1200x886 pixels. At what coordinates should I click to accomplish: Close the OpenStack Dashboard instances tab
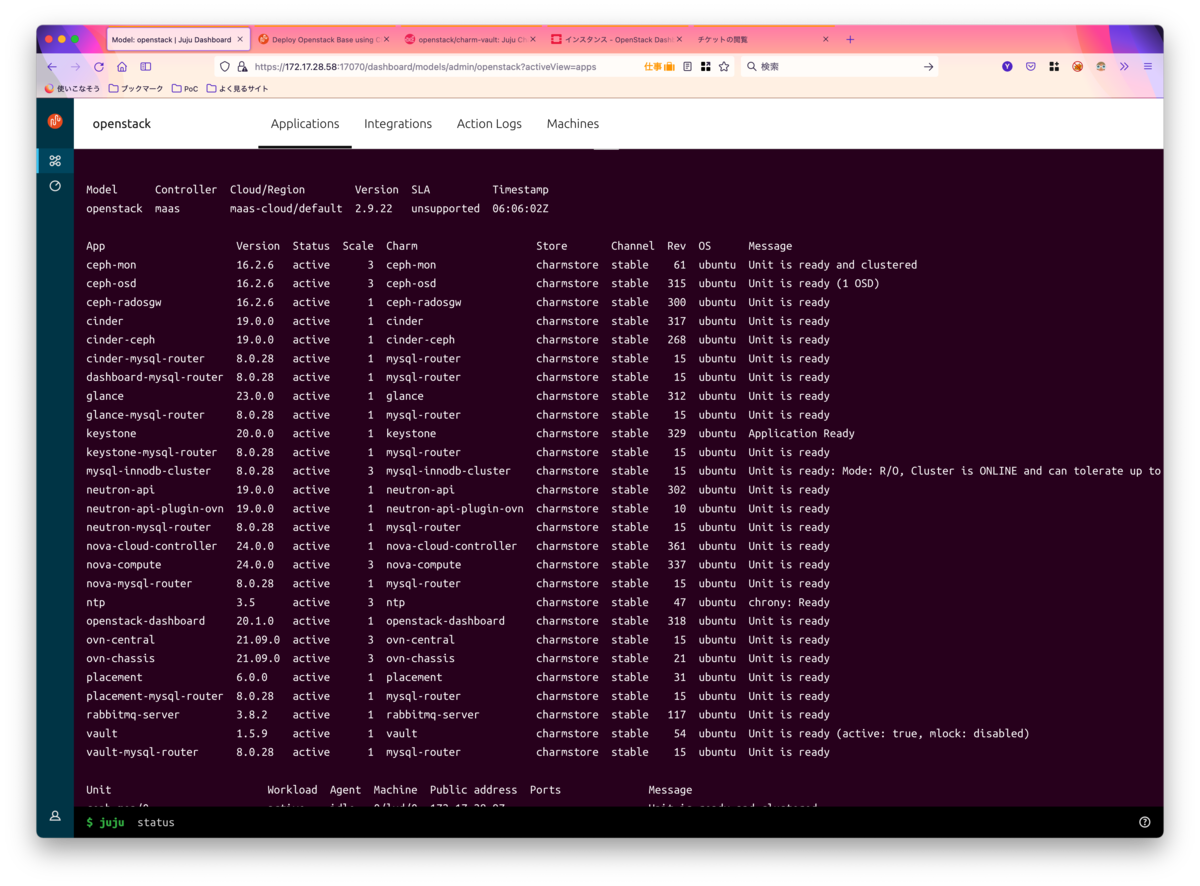pos(679,40)
